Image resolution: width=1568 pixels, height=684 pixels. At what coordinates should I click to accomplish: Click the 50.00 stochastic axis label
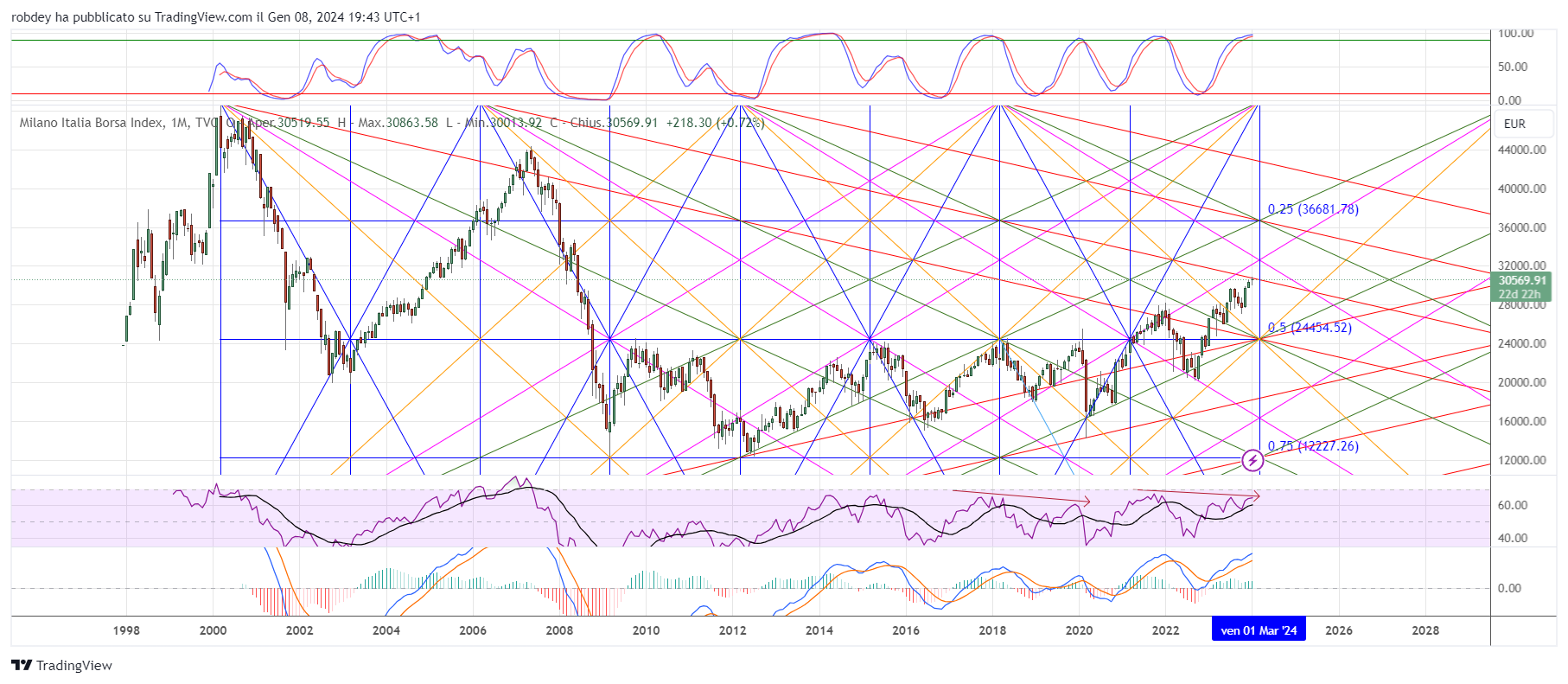coord(1513,67)
